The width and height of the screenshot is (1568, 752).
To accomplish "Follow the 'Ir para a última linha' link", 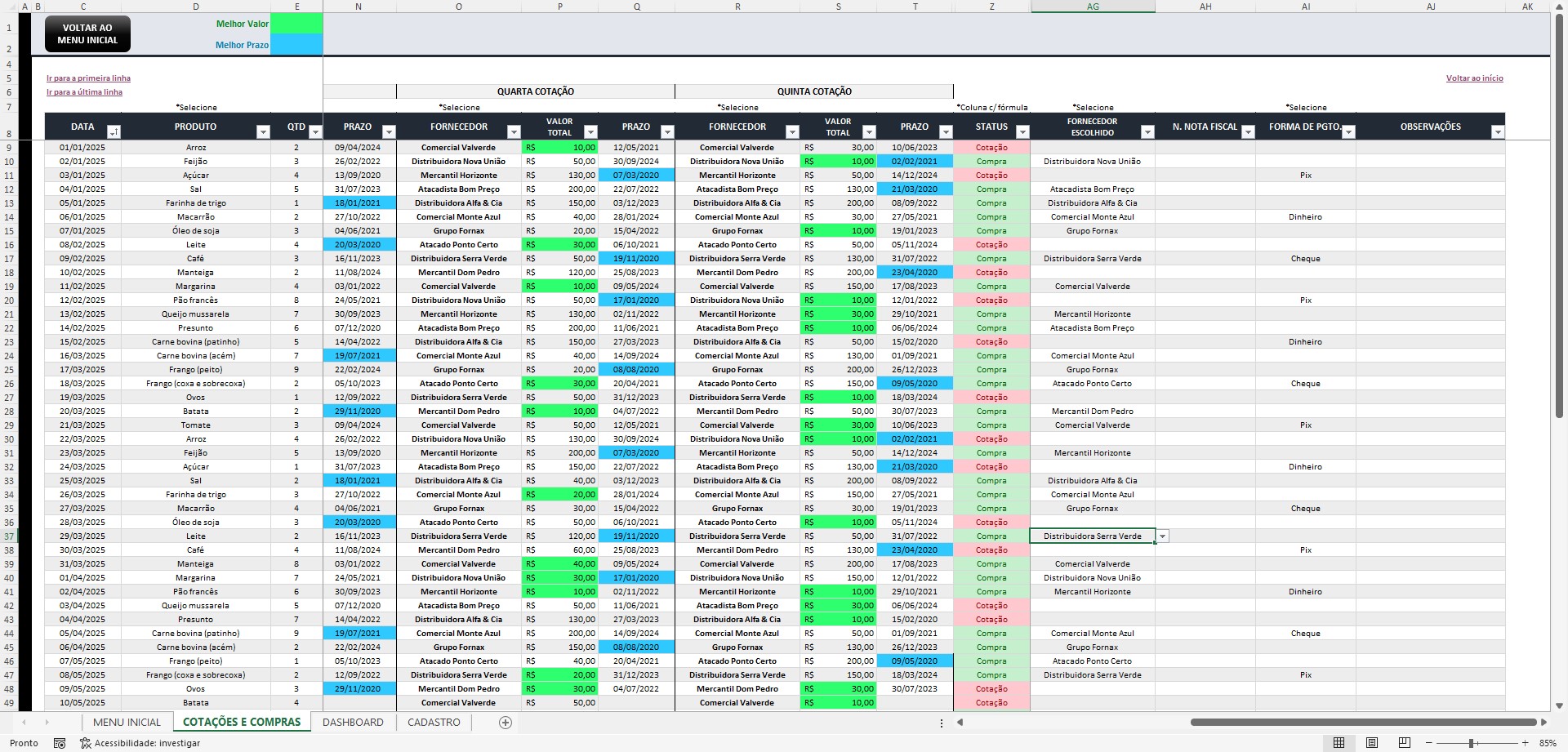I will 84,92.
